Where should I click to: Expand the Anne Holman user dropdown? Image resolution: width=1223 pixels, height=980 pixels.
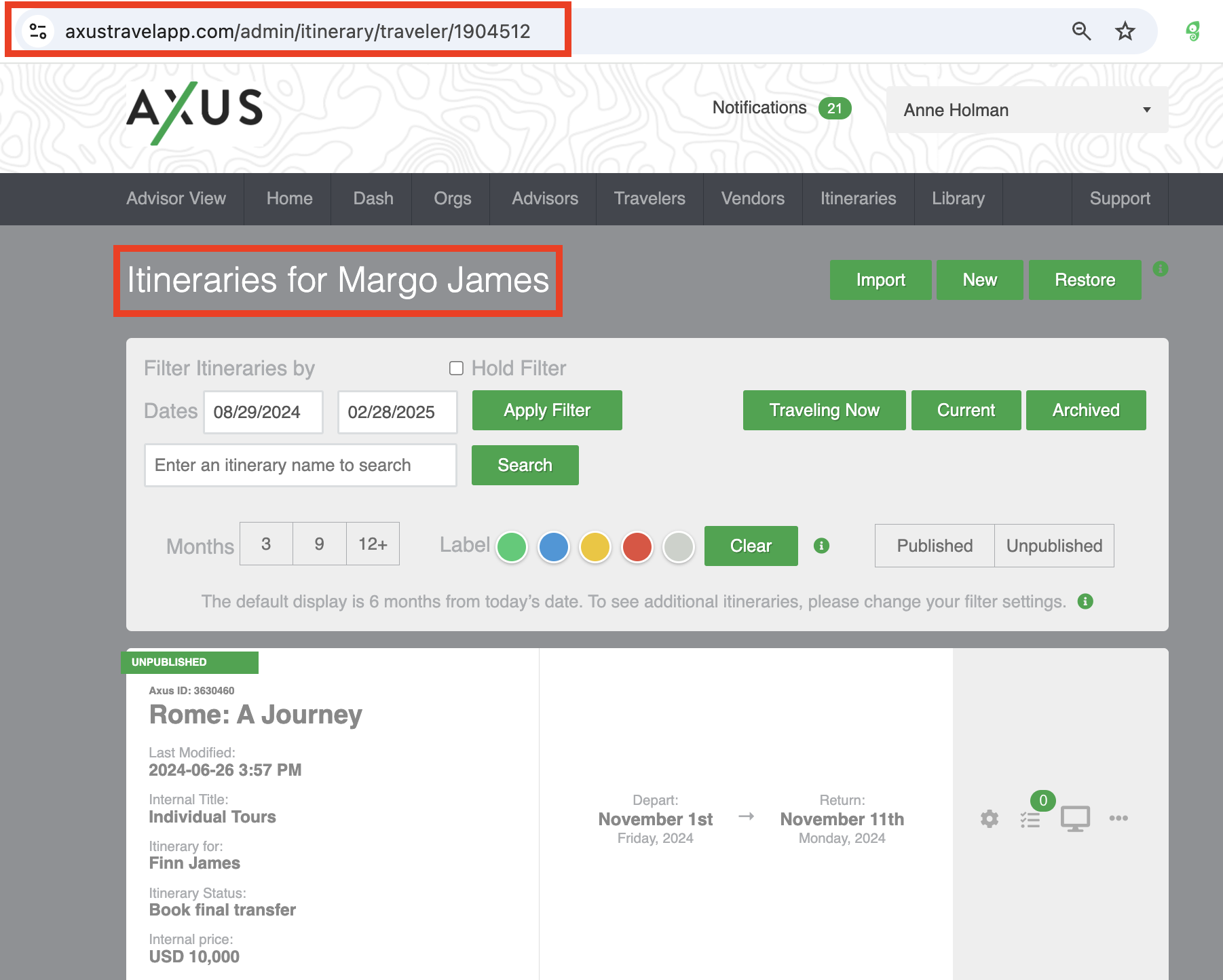pyautogui.click(x=1027, y=110)
